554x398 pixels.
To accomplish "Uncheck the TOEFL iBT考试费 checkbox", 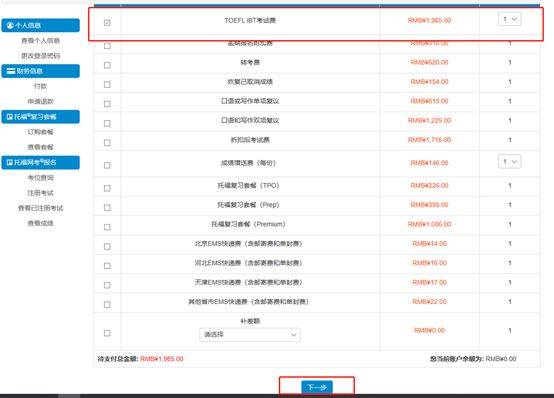I will [107, 23].
